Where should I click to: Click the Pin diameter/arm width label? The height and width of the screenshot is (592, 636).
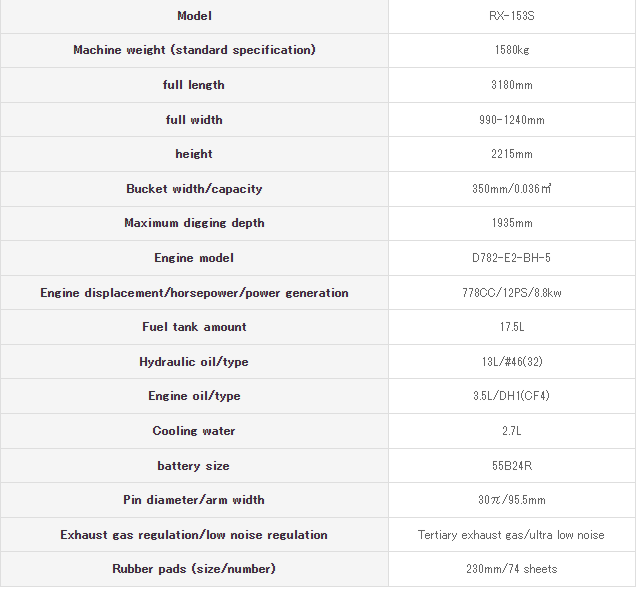pos(194,500)
